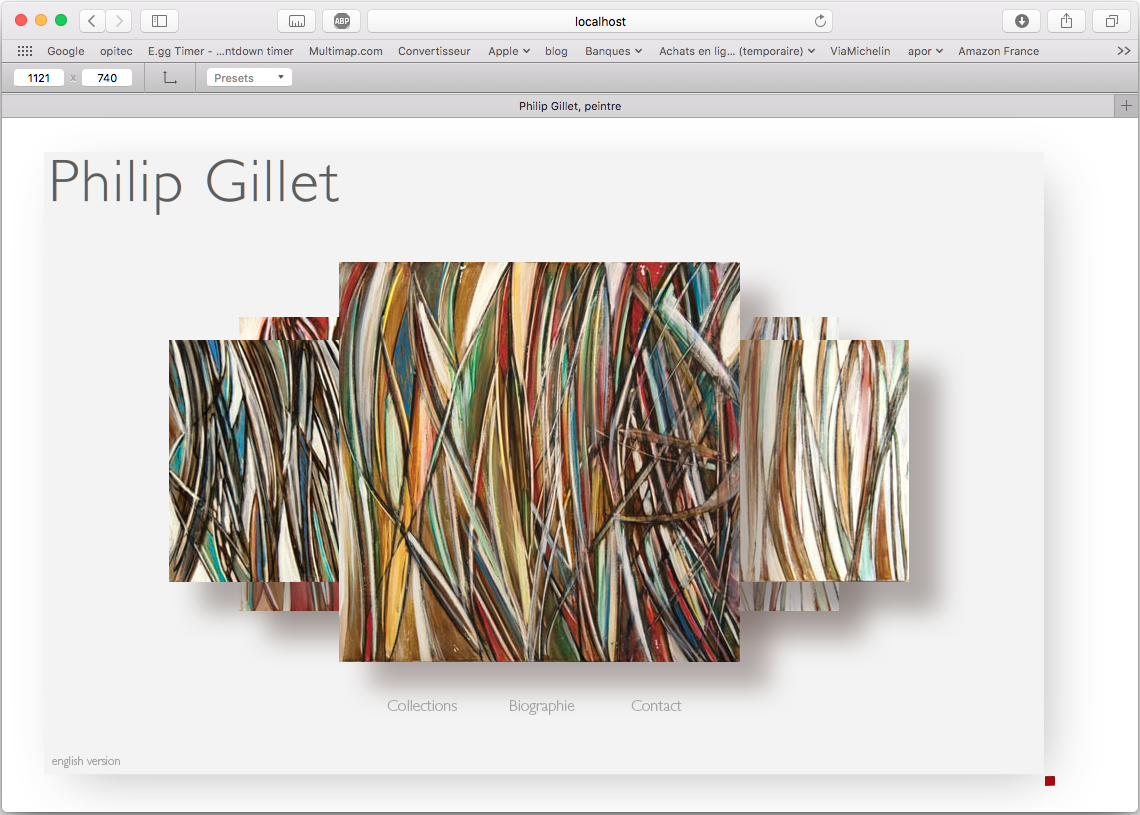Viewport: 1140px width, 815px height.
Task: Expand the apor bookmarks folder
Action: [926, 51]
